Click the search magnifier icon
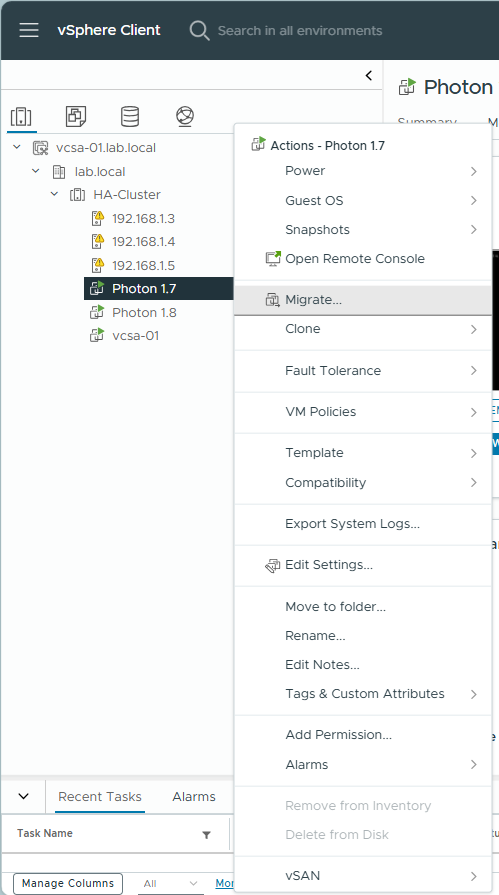 [199, 30]
